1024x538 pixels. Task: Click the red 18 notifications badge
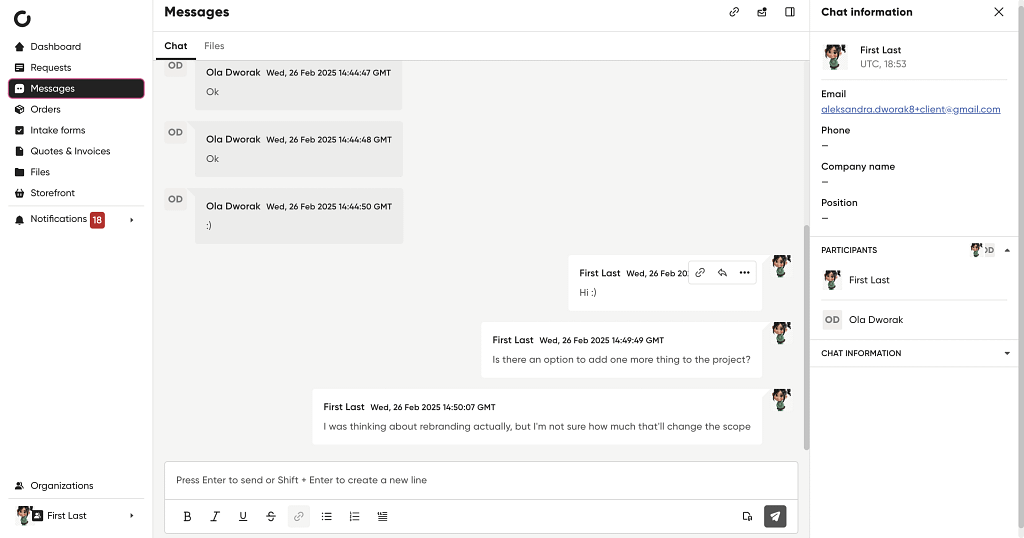point(97,220)
